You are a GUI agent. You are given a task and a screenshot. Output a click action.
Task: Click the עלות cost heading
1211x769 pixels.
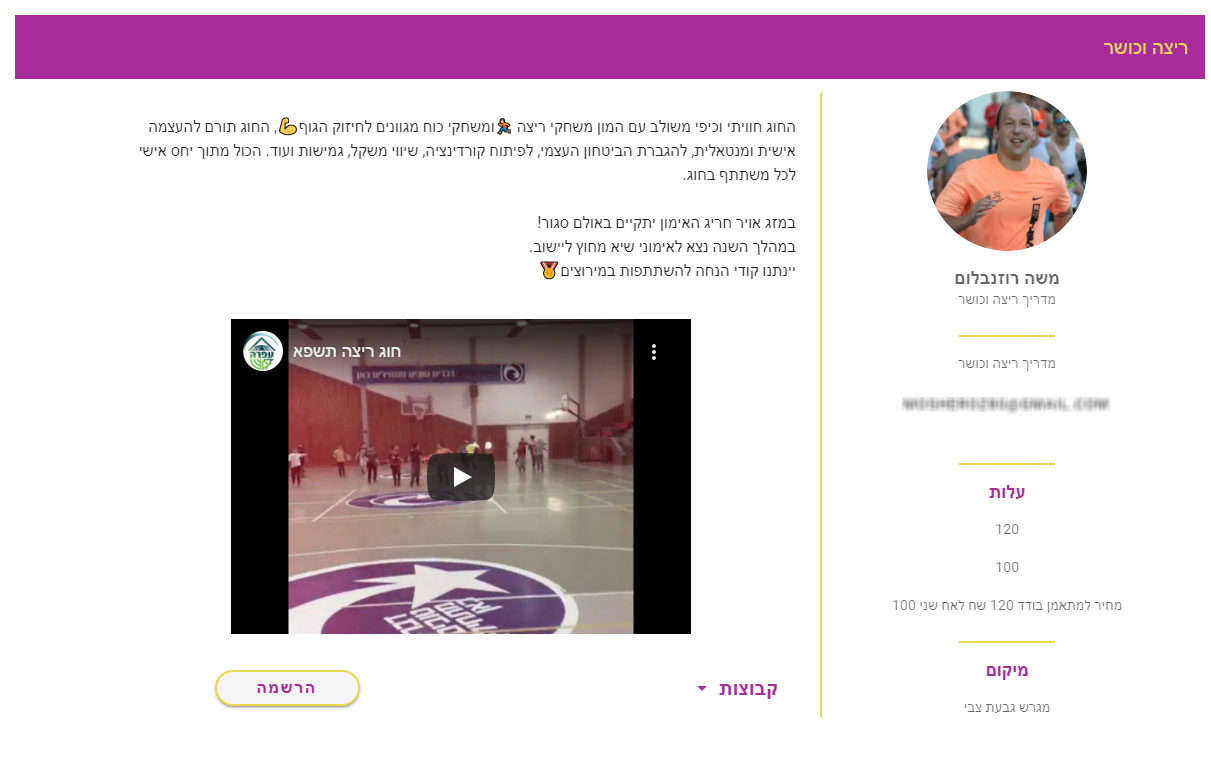pos(1006,492)
